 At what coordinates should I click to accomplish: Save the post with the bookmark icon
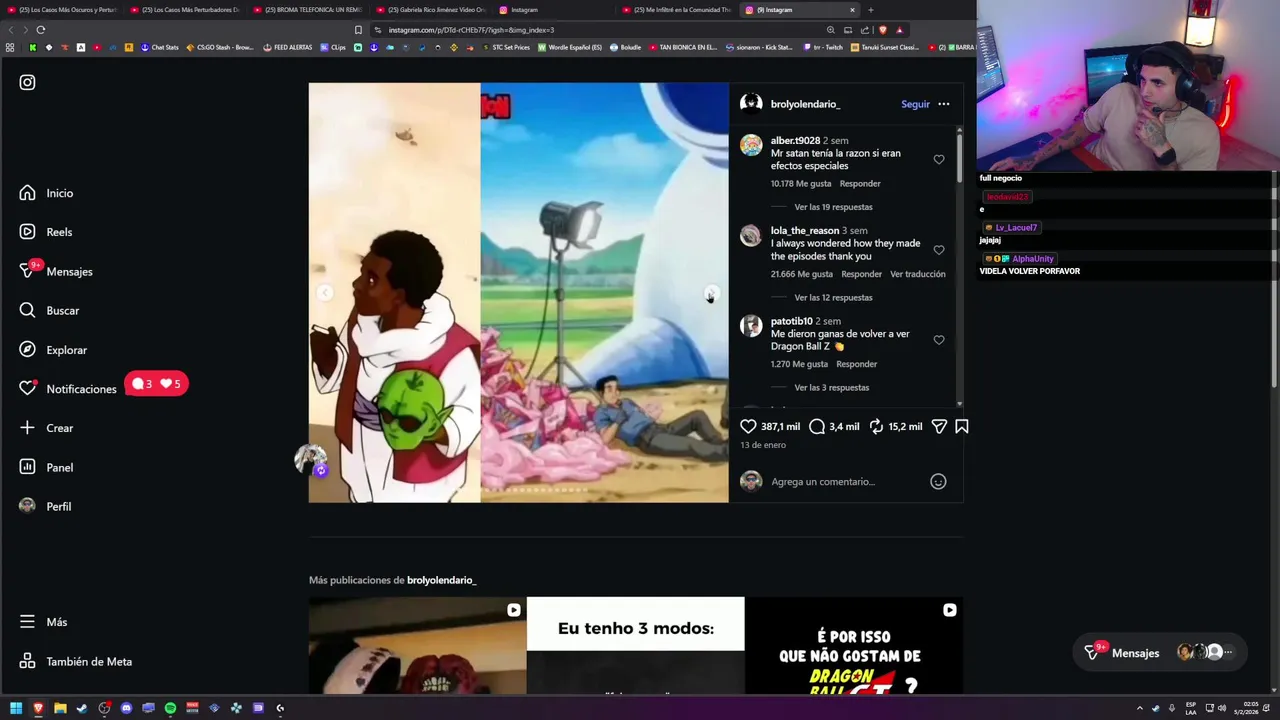point(961,426)
